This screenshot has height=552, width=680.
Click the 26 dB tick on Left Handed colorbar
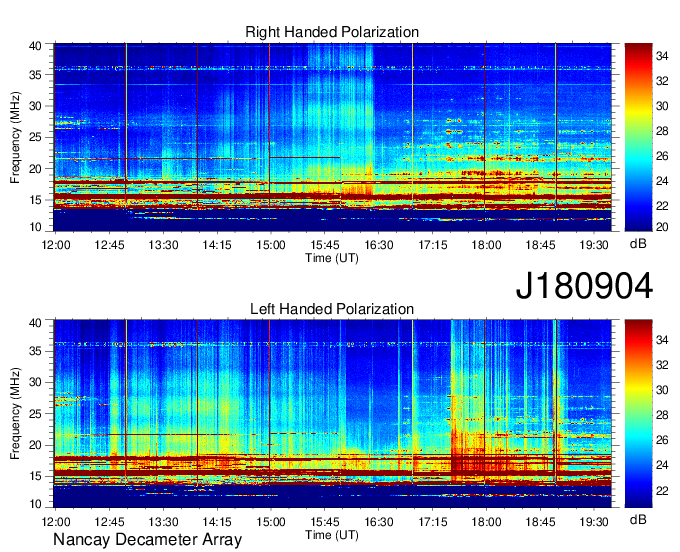(x=662, y=440)
